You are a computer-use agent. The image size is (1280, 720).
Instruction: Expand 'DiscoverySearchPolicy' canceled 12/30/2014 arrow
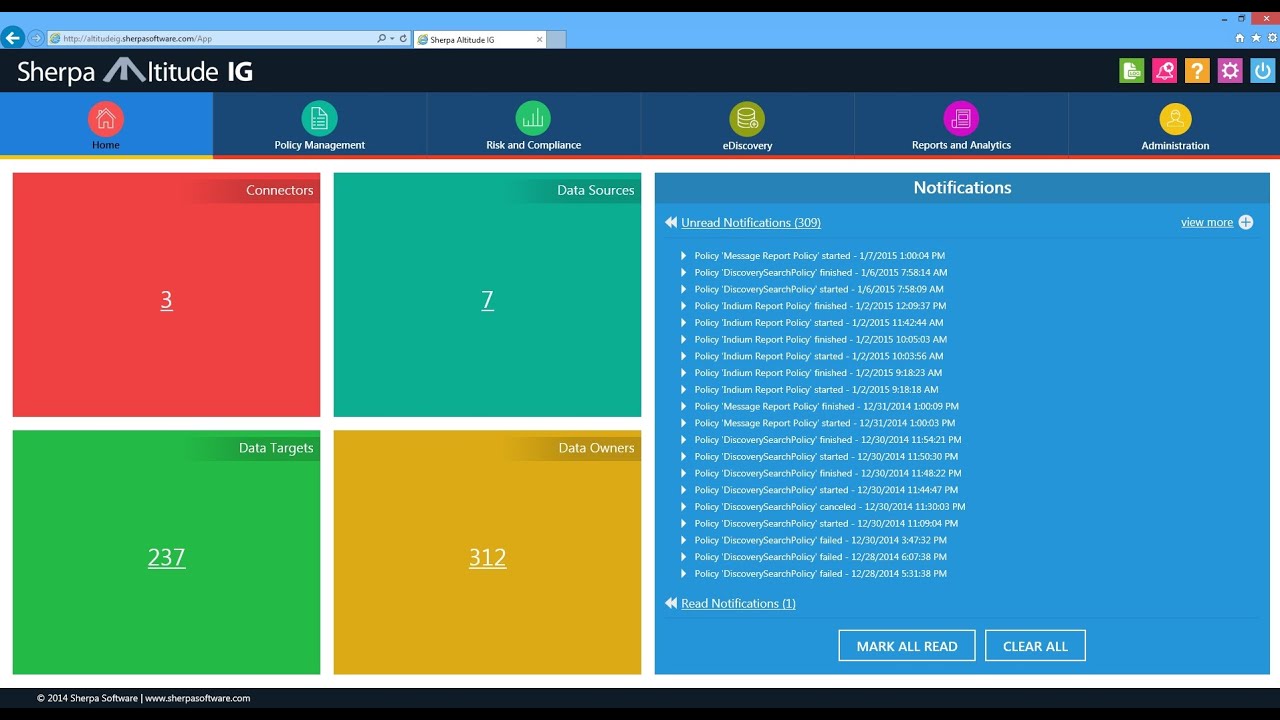pos(684,507)
